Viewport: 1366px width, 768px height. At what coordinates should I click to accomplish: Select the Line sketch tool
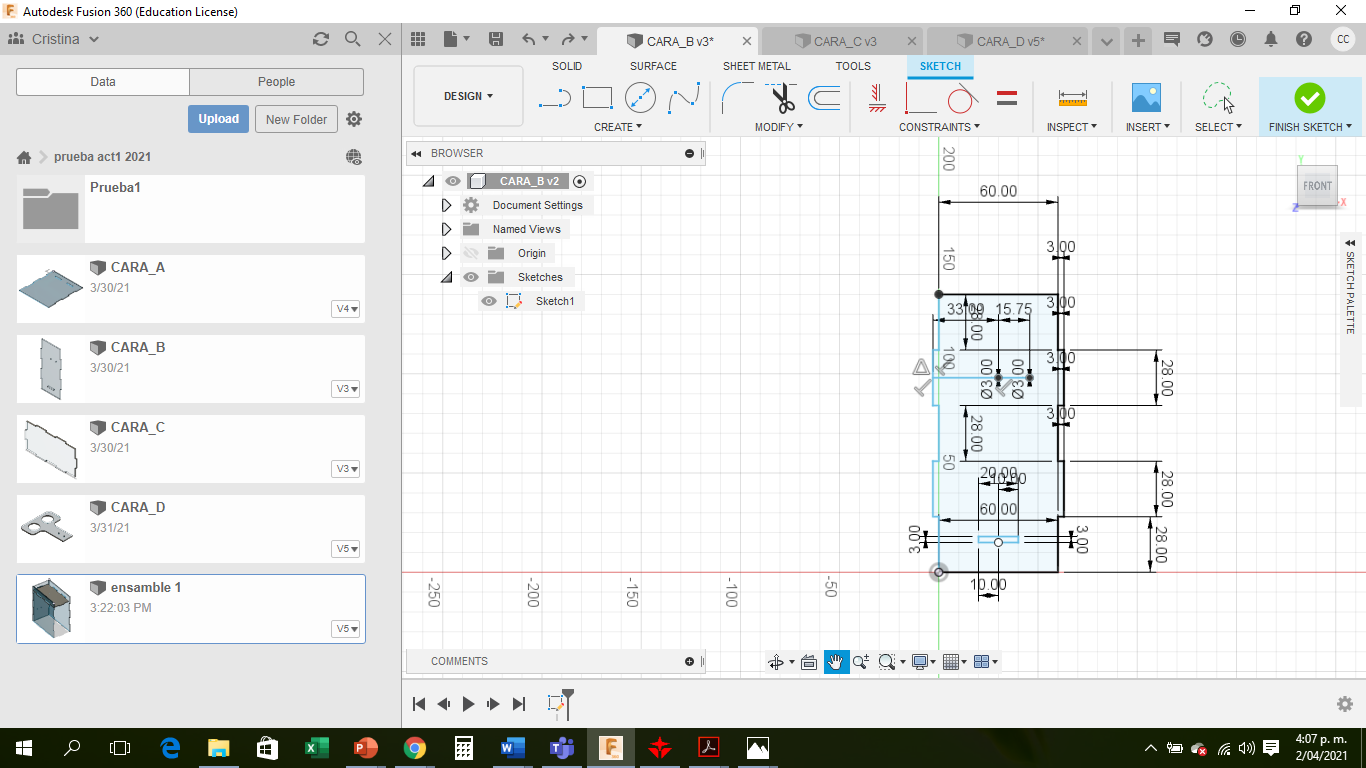tap(554, 98)
